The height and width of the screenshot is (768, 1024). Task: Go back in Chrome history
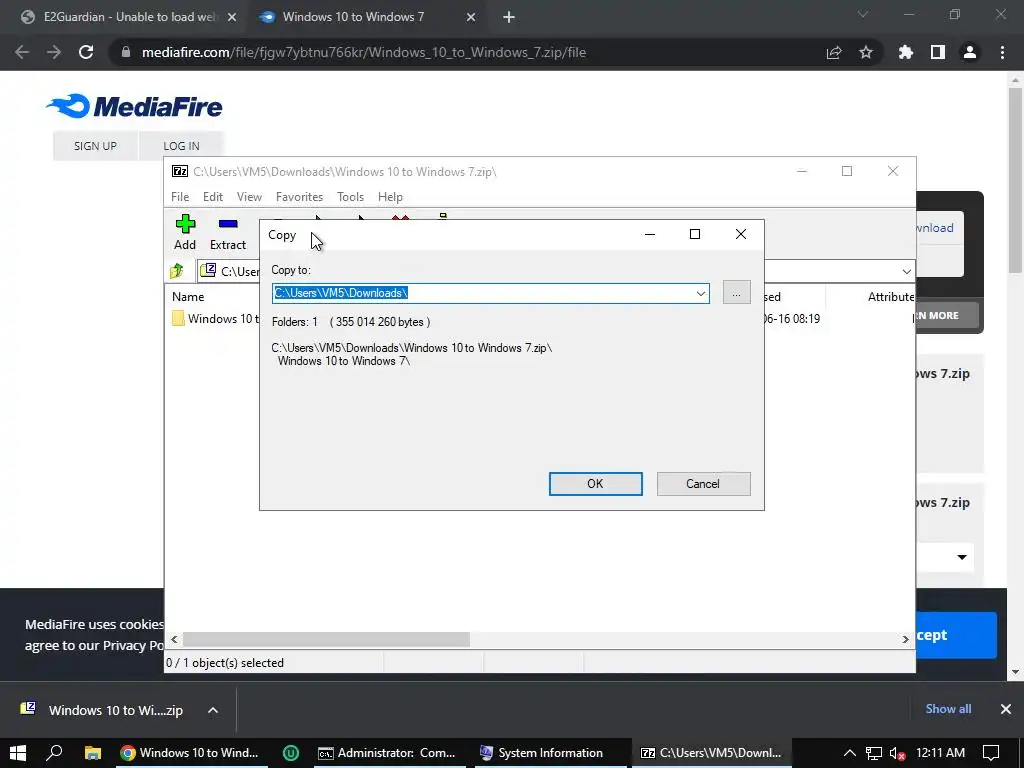(22, 52)
